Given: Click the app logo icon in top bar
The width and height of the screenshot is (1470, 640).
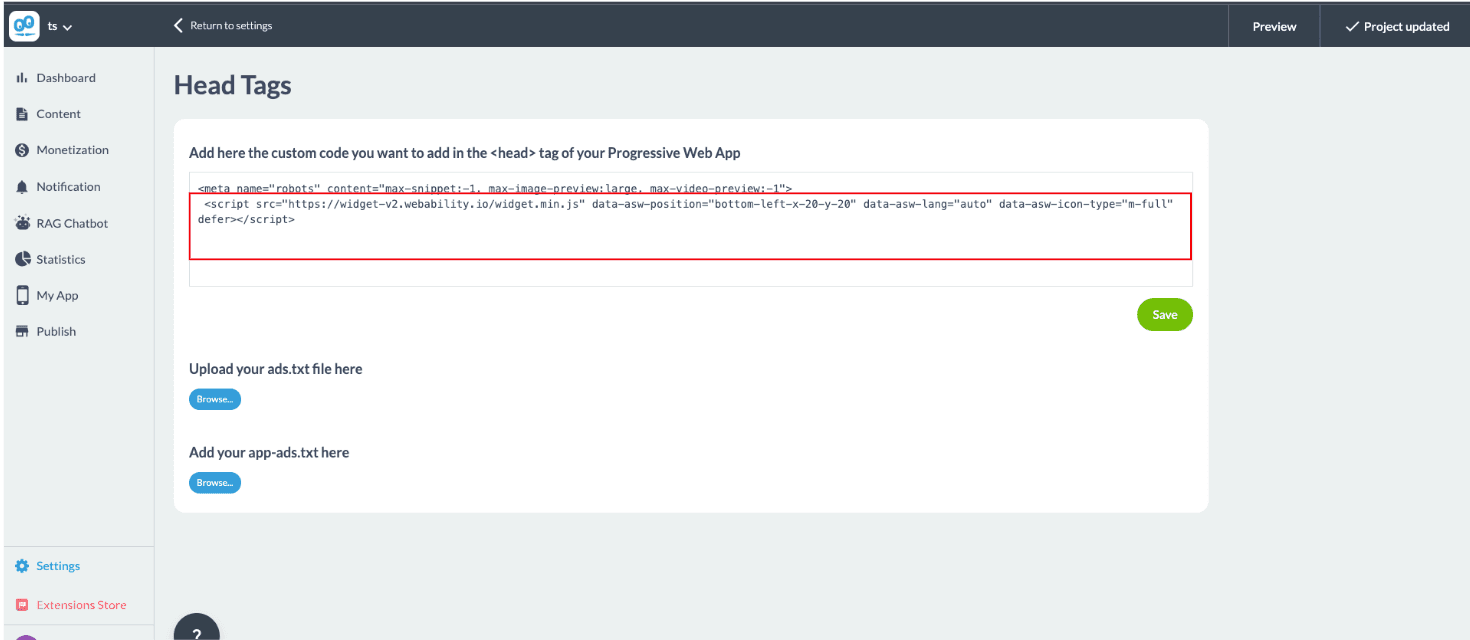Looking at the screenshot, I should pos(24,26).
